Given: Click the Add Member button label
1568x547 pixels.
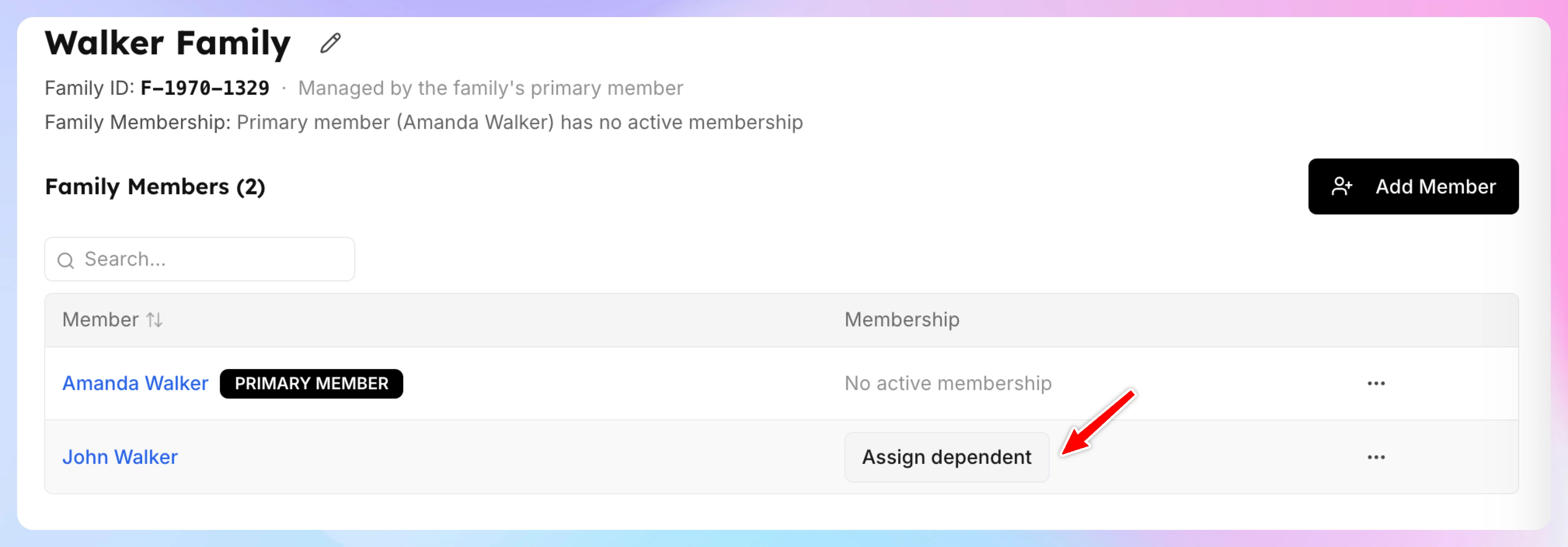Looking at the screenshot, I should tap(1435, 186).
